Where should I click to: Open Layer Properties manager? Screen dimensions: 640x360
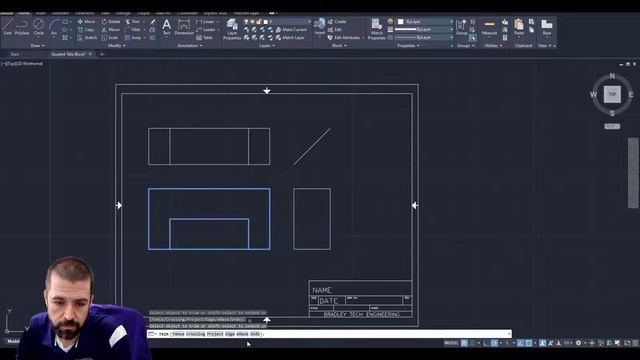click(x=232, y=29)
